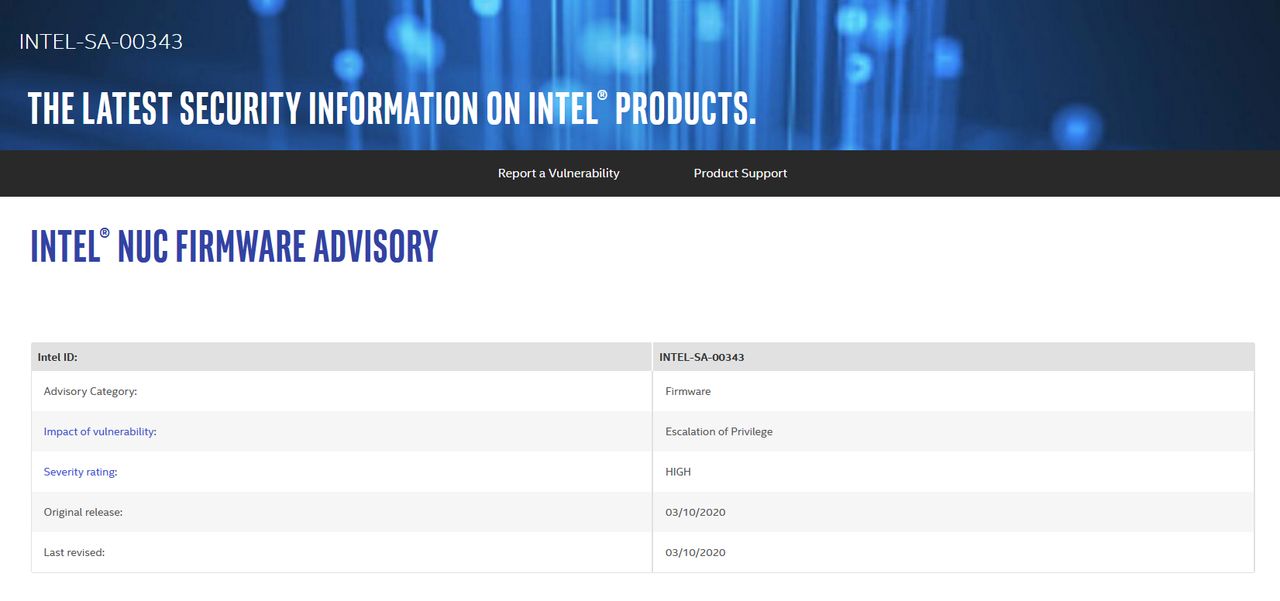Select the Firmware category value
The height and width of the screenshot is (601, 1280).
click(x=686, y=391)
